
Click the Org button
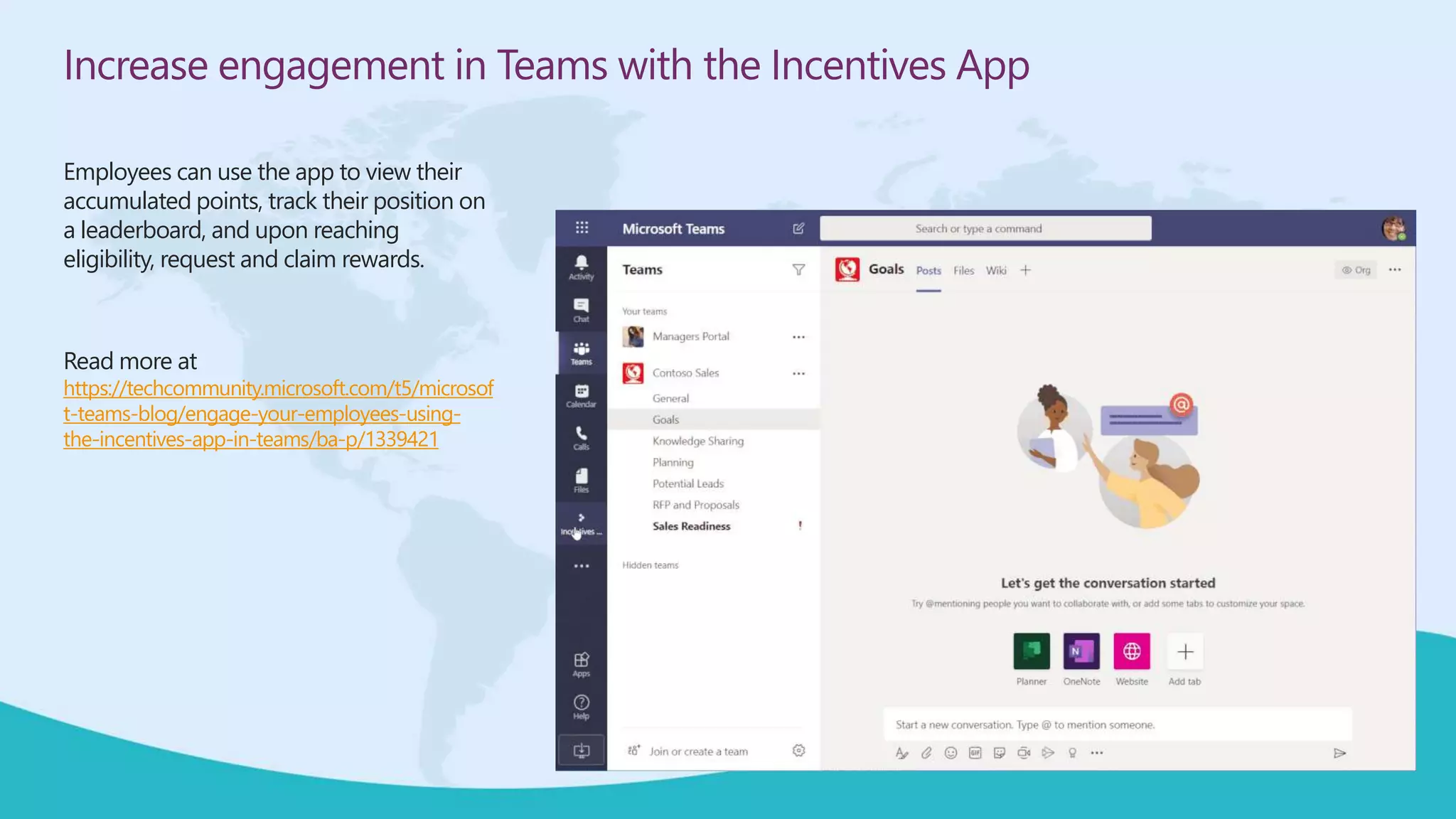pyautogui.click(x=1356, y=270)
